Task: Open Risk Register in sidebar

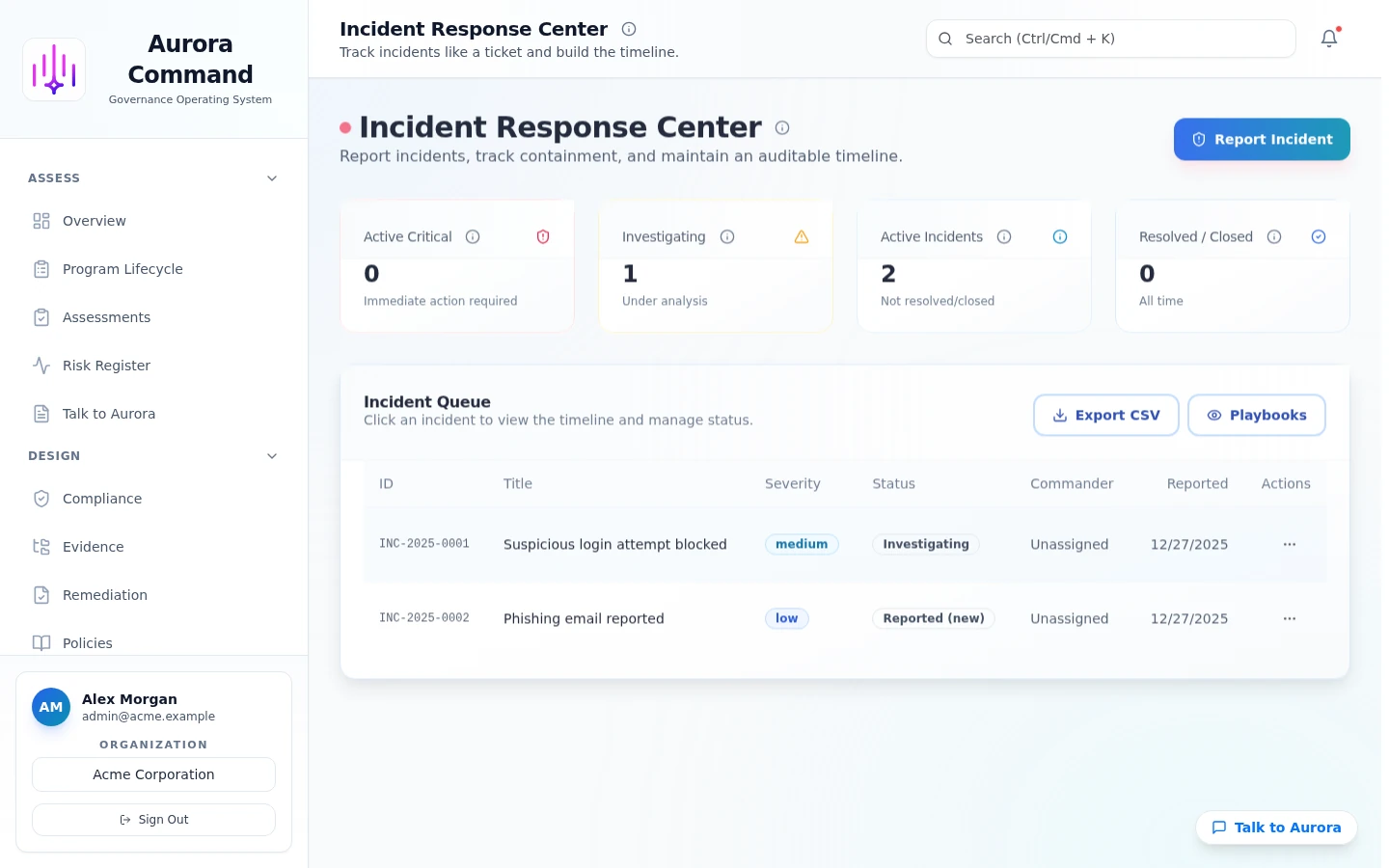Action: click(106, 366)
